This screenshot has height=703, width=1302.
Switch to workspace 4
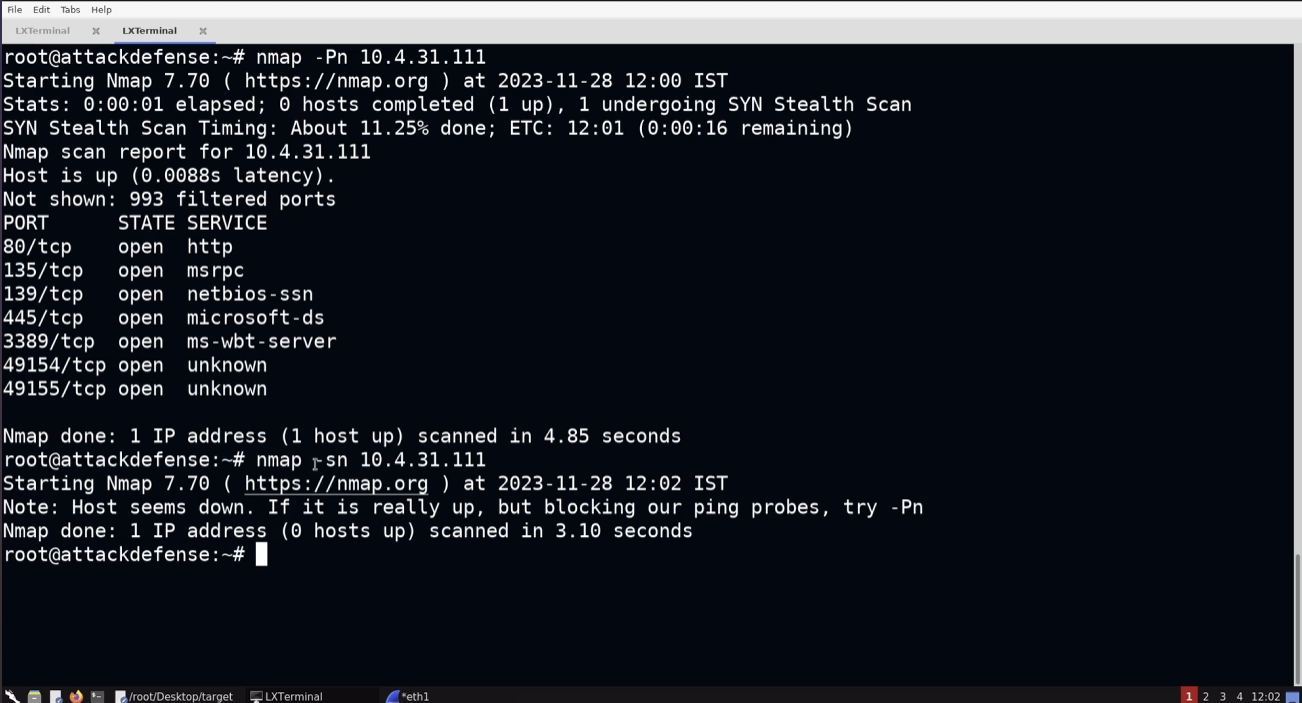tap(1239, 696)
